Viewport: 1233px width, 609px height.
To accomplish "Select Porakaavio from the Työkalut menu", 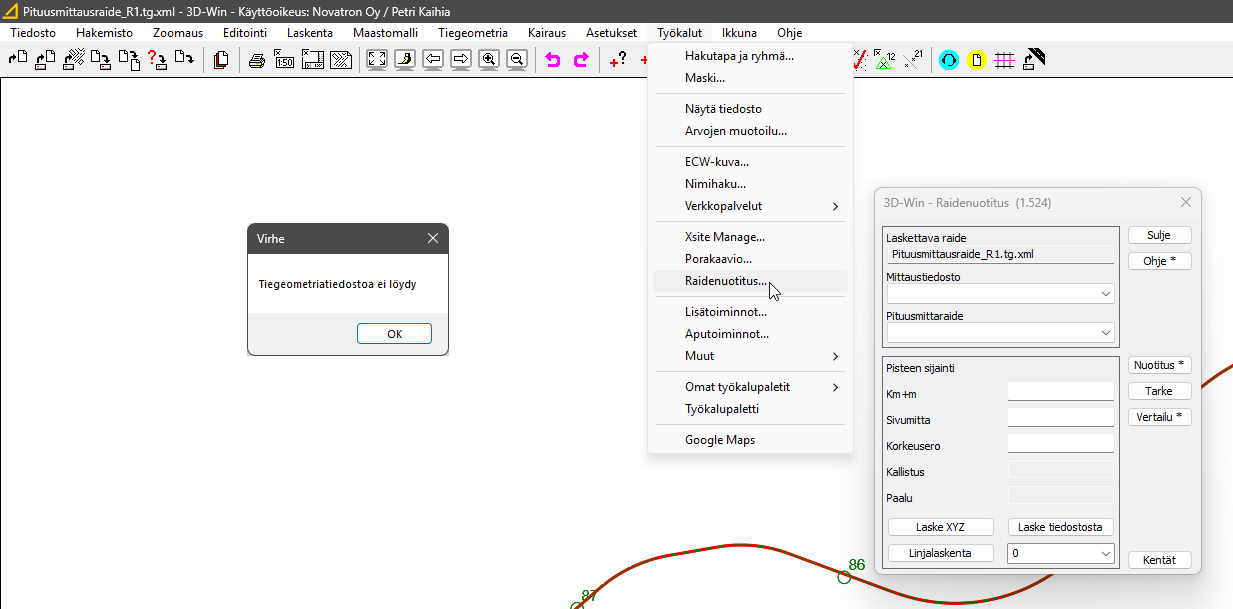I will click(x=718, y=259).
